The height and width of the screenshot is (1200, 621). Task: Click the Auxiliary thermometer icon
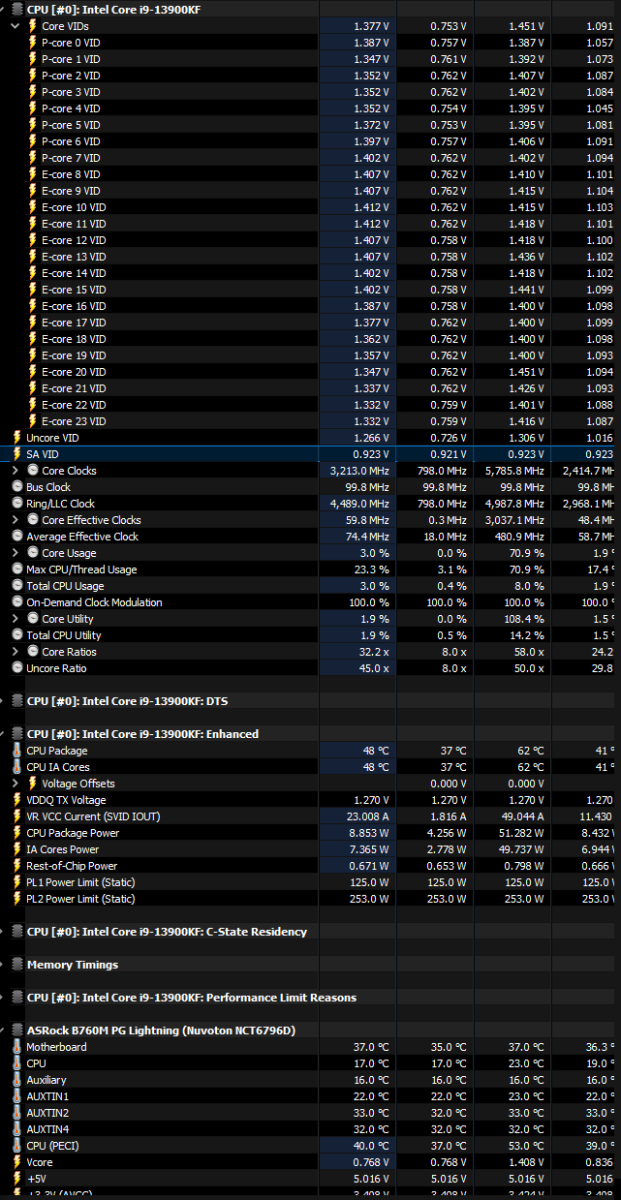coord(17,1080)
